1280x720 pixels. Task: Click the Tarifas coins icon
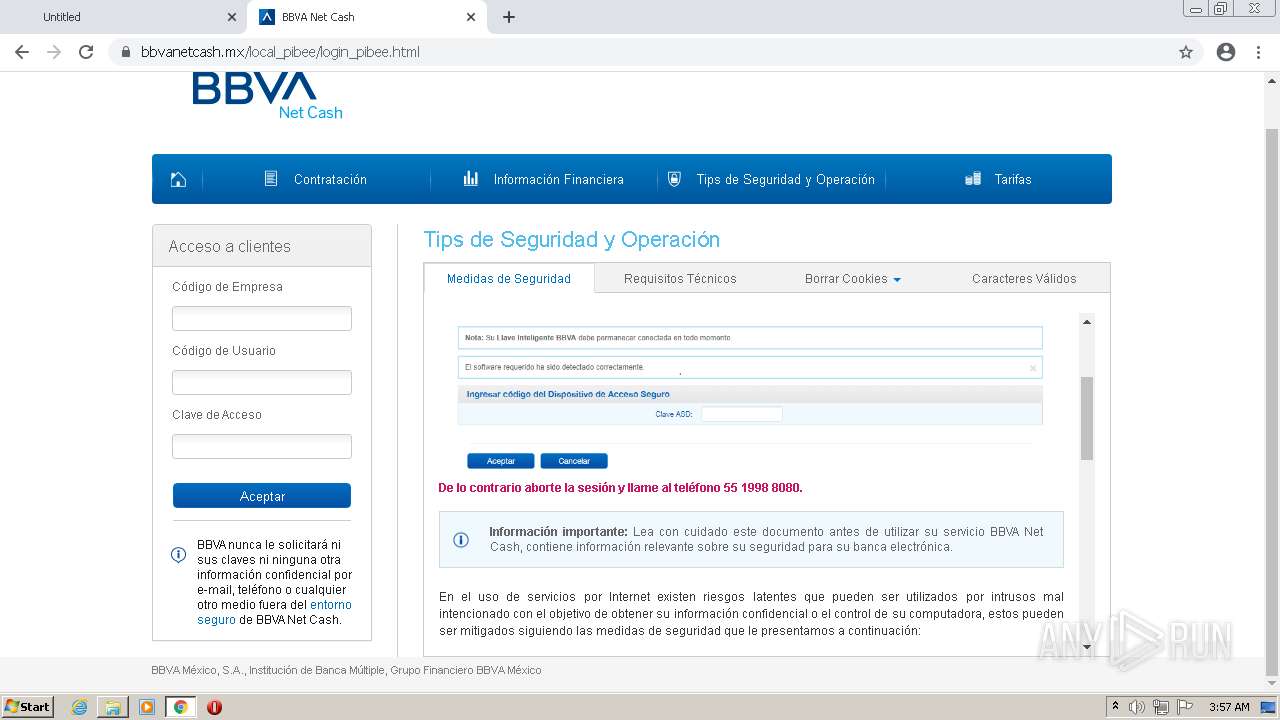pyautogui.click(x=972, y=179)
